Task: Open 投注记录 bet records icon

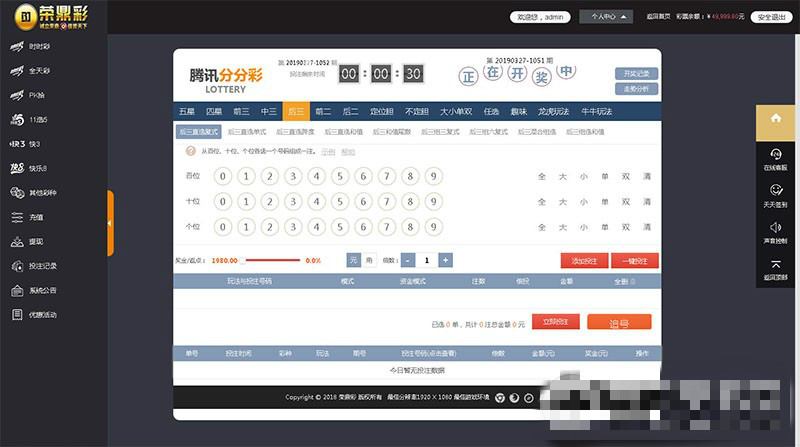Action: [x=17, y=266]
